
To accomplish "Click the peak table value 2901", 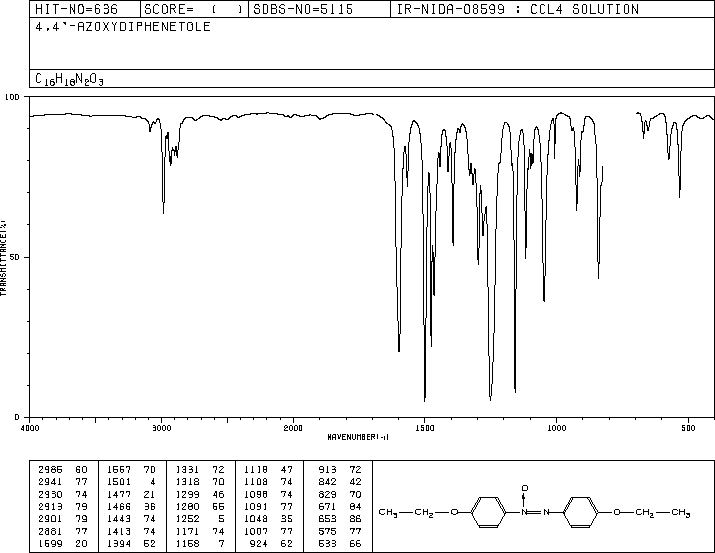I will click(x=50, y=519).
